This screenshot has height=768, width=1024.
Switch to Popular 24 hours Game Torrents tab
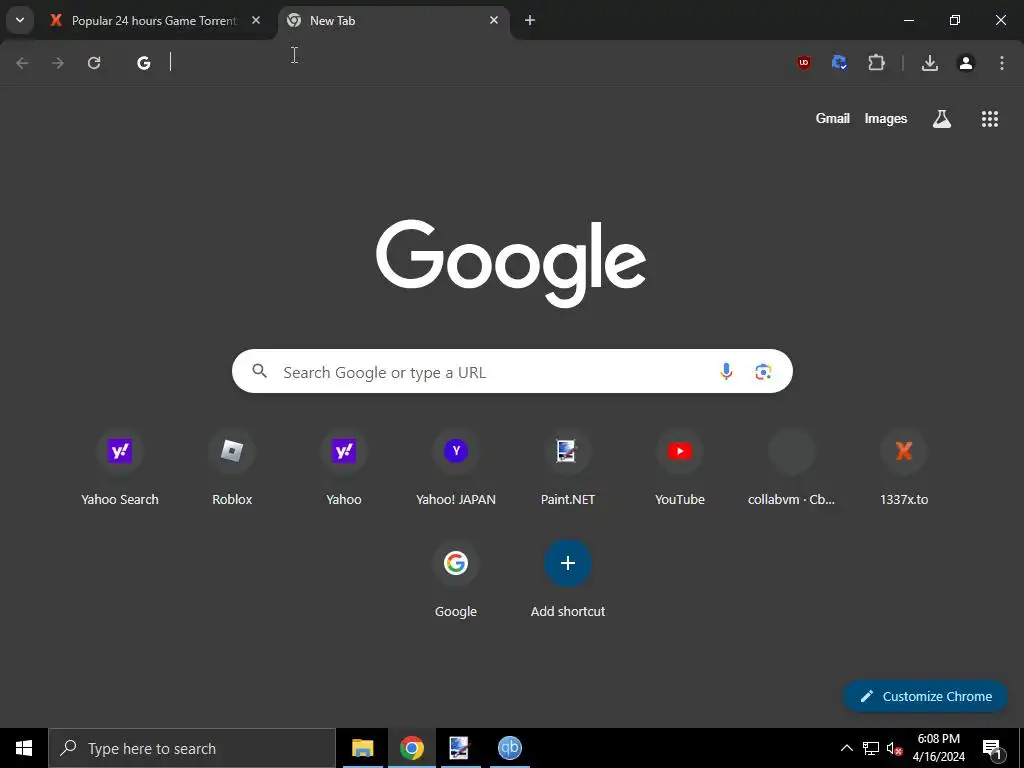[155, 21]
